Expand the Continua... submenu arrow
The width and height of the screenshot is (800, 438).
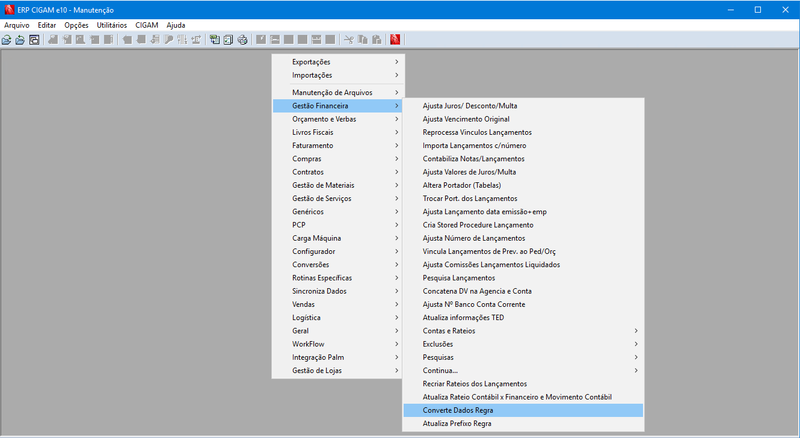click(x=636, y=371)
